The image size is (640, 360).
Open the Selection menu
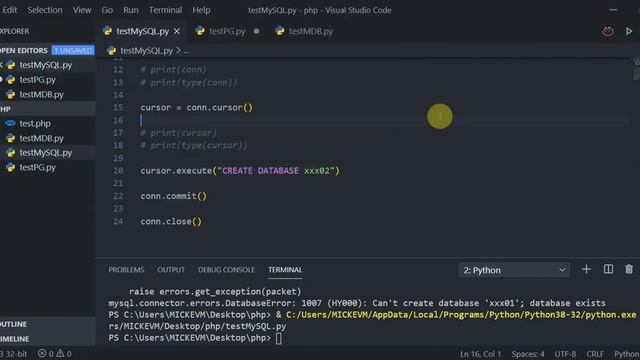[x=45, y=10]
